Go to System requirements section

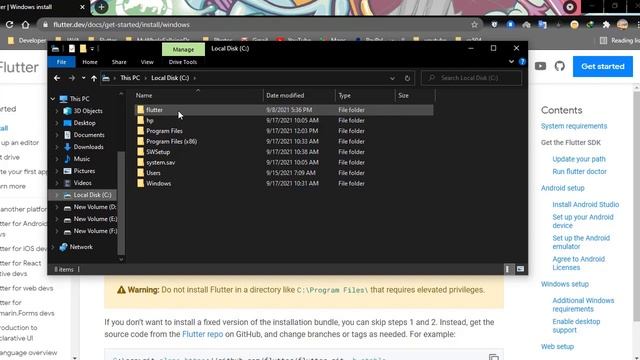(x=574, y=126)
